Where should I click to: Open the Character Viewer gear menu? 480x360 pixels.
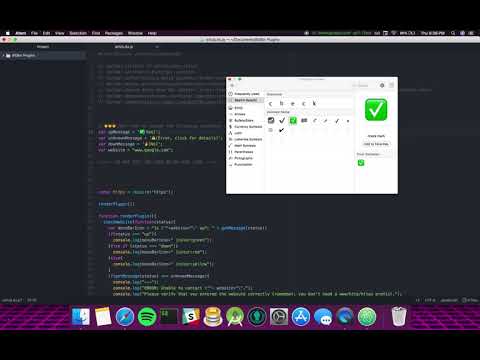(382, 85)
